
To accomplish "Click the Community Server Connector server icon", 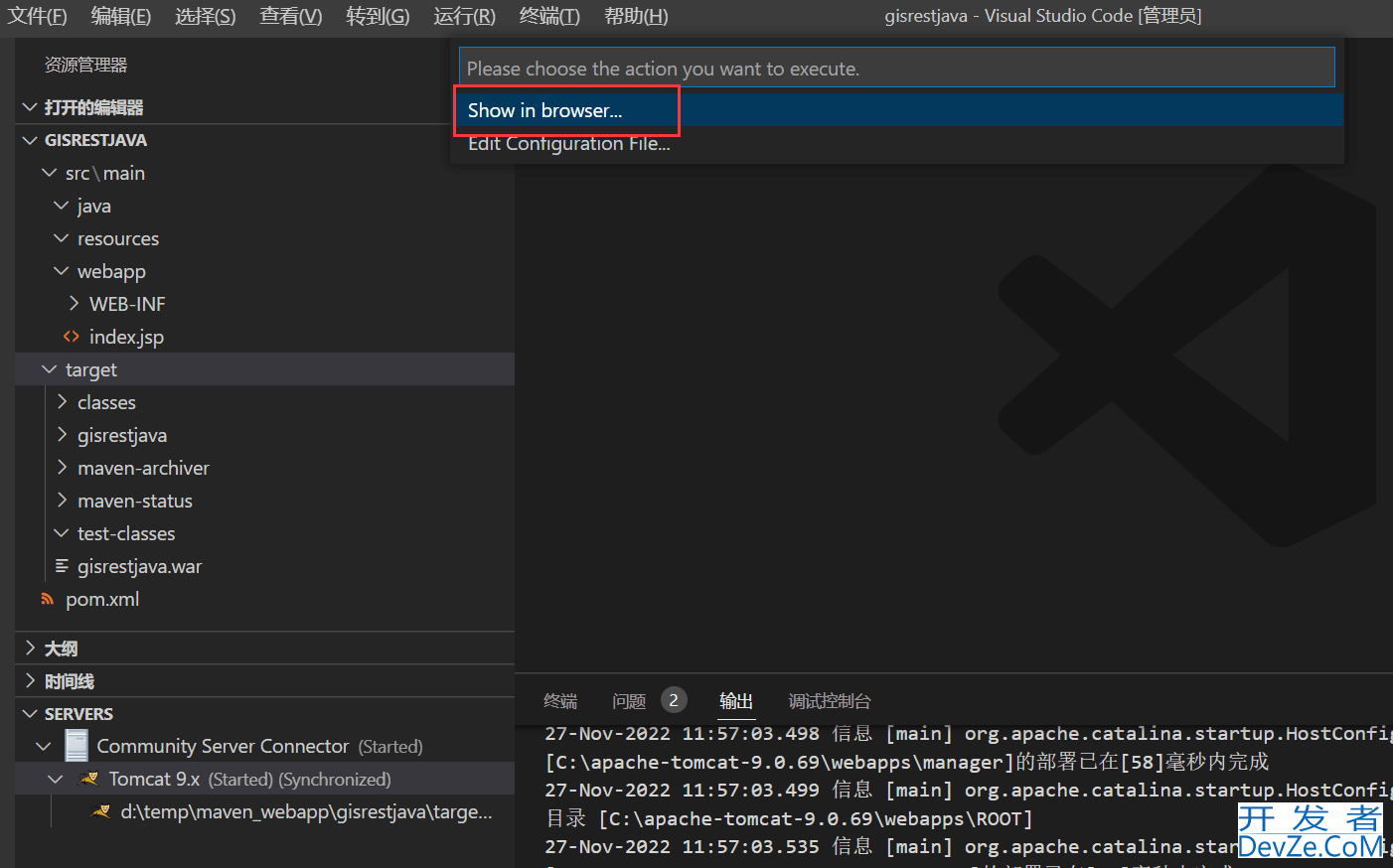I will pyautogui.click(x=77, y=746).
